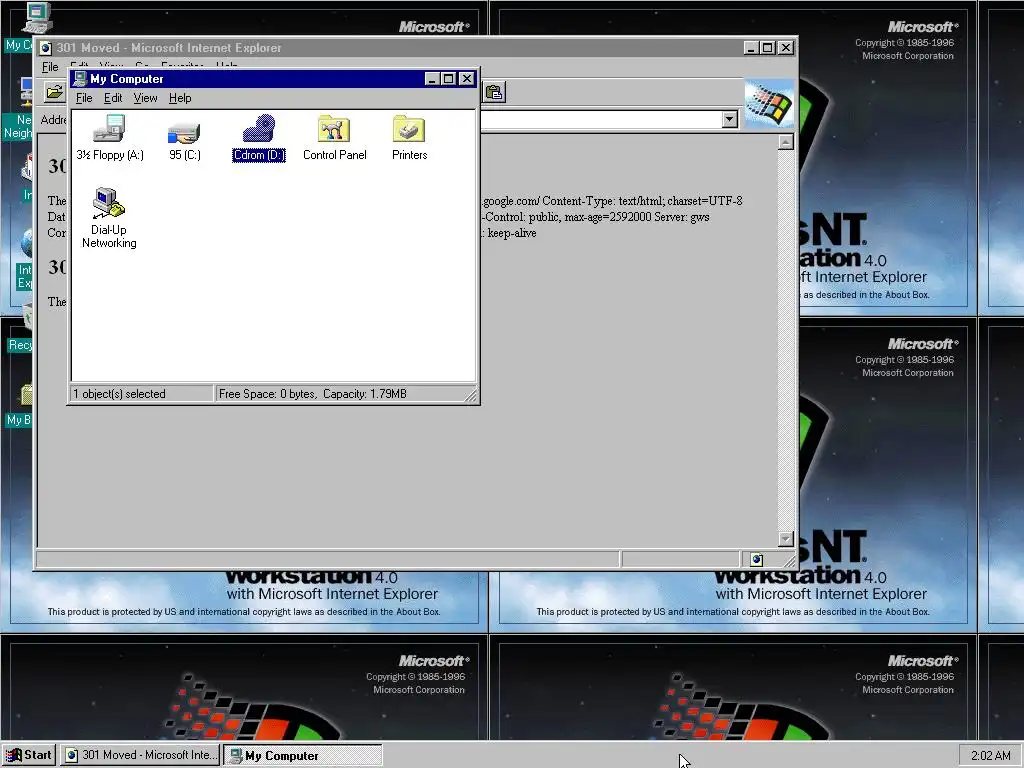Expand the Internet Explorer address bar dropdown
The image size is (1024, 768).
[x=729, y=120]
